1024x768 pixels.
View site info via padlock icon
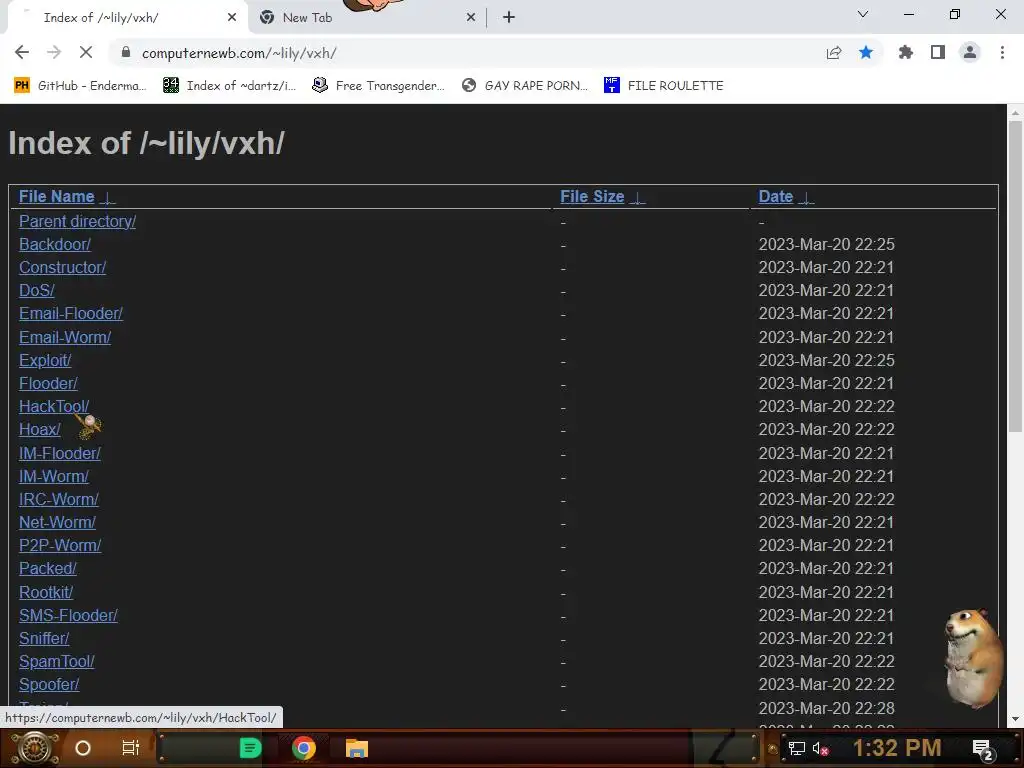(x=126, y=52)
